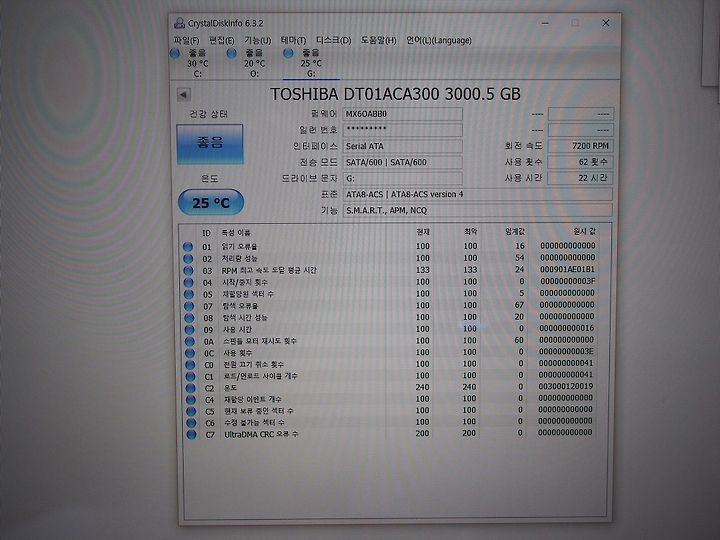Screen dimensions: 720x540
Task: Click status orb of attribute 08
Action: 189,318
